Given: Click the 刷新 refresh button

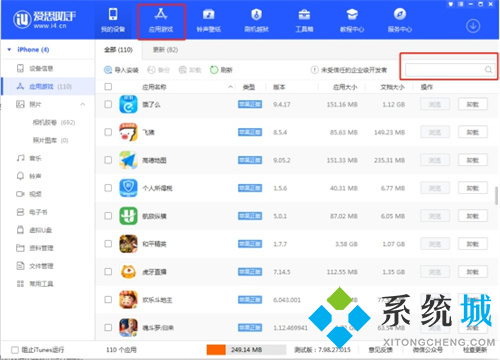Looking at the screenshot, I should coord(221,70).
